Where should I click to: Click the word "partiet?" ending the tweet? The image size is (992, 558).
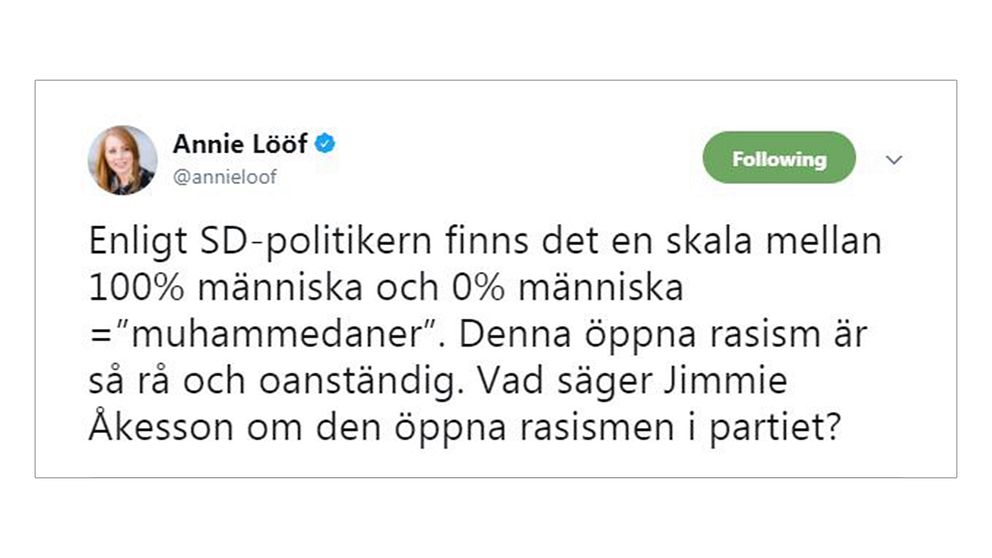(x=776, y=429)
